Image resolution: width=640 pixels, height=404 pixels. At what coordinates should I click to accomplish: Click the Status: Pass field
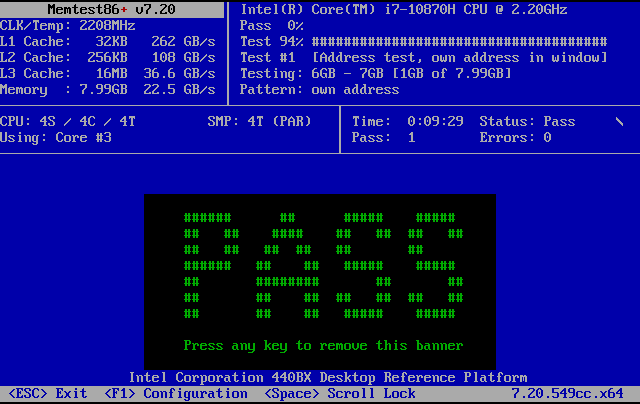[x=527, y=121]
